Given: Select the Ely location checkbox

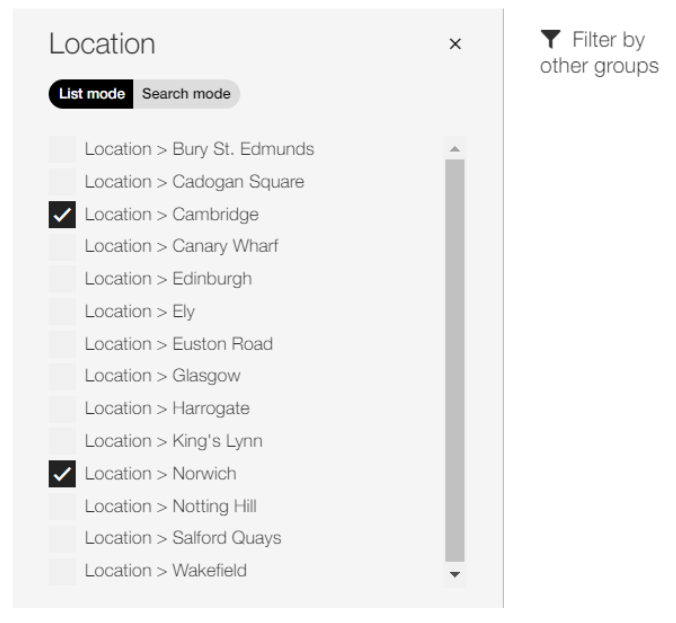Looking at the screenshot, I should [x=62, y=311].
